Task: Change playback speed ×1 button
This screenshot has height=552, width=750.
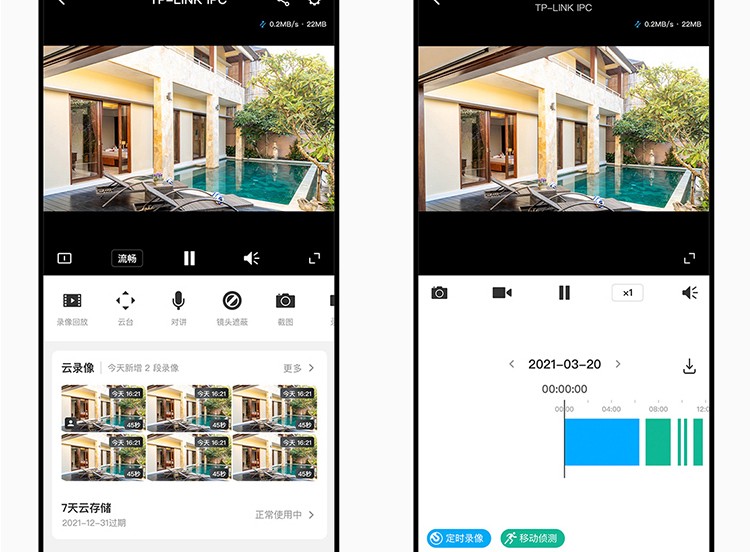Action: coord(627,293)
